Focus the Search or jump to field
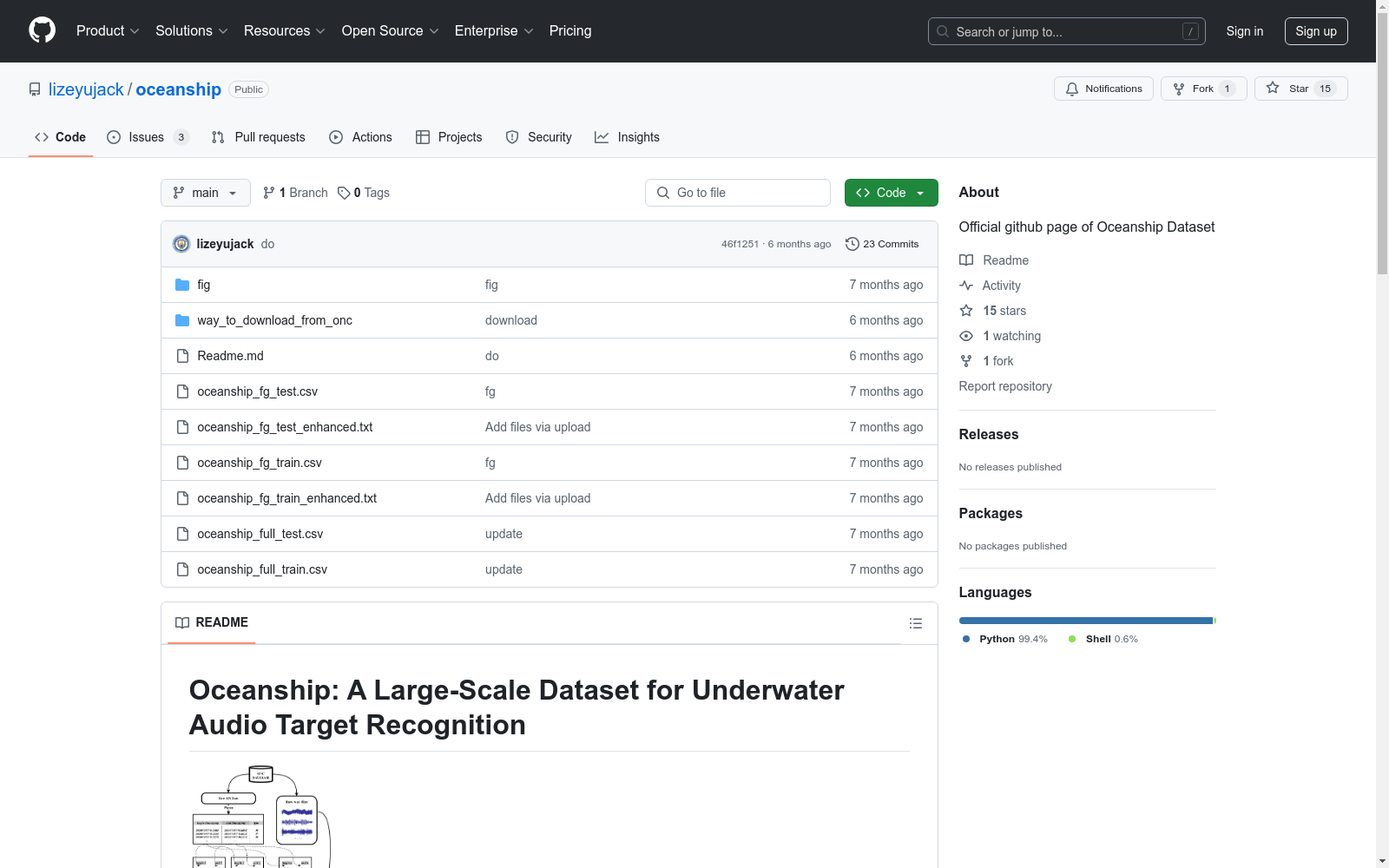This screenshot has height=868, width=1389. 1067,31
